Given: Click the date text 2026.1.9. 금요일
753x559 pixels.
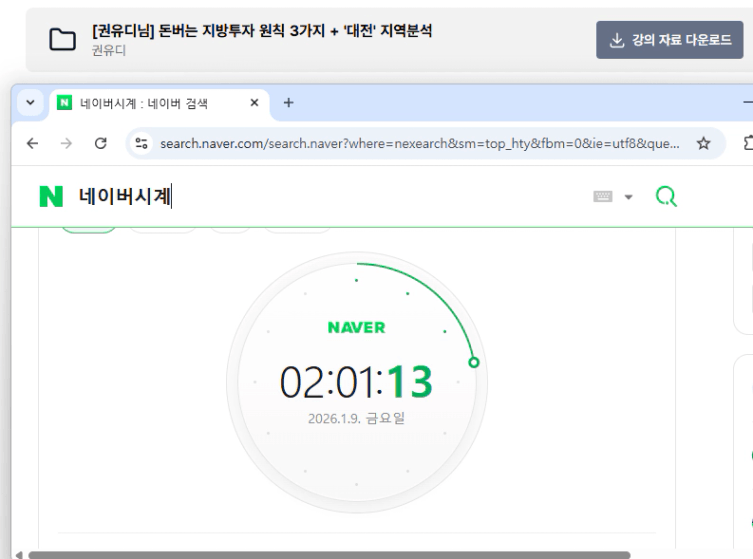Looking at the screenshot, I should pyautogui.click(x=356, y=418).
